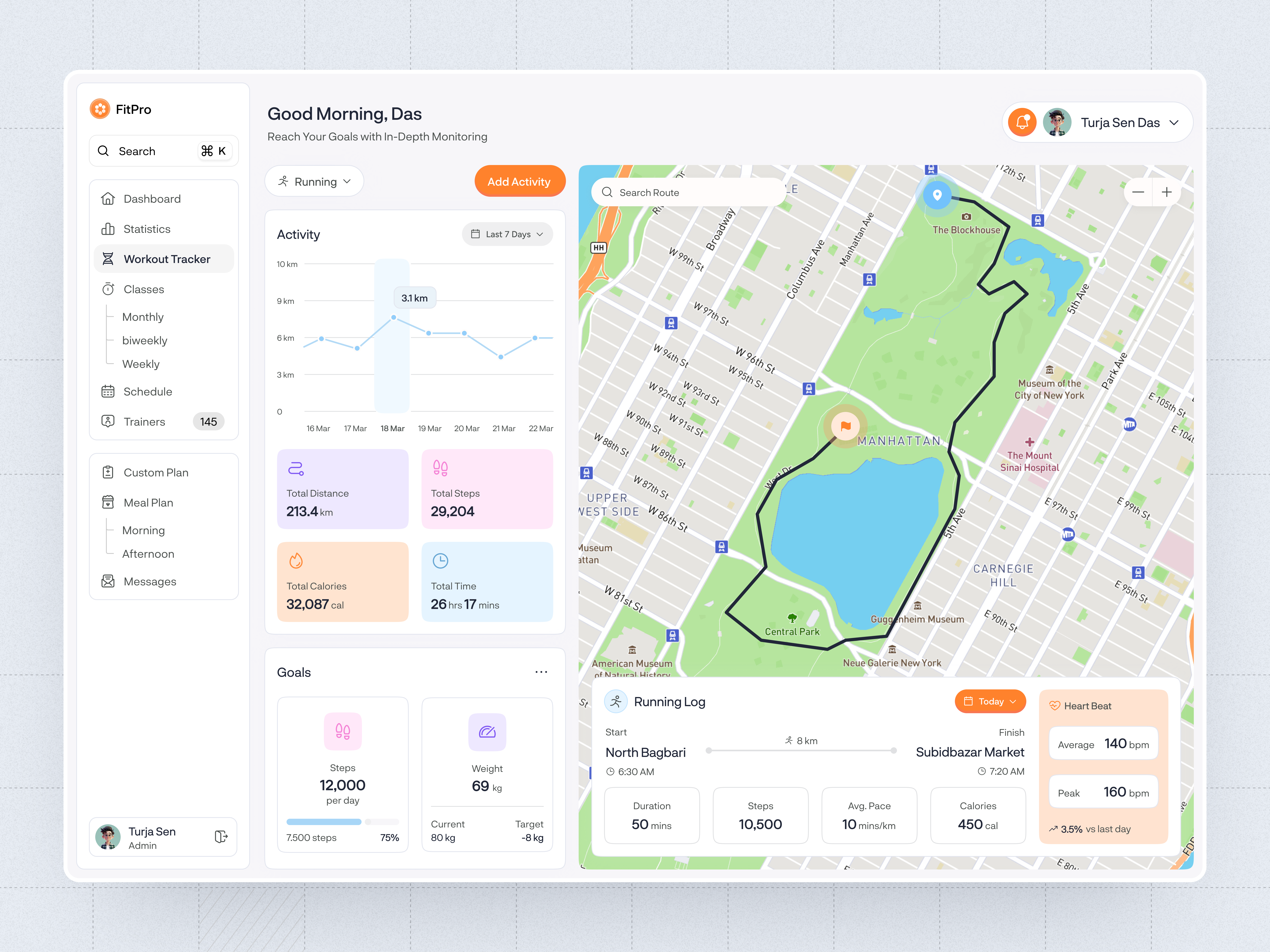Select Monthly classes sub-item
The height and width of the screenshot is (952, 1270).
143,317
